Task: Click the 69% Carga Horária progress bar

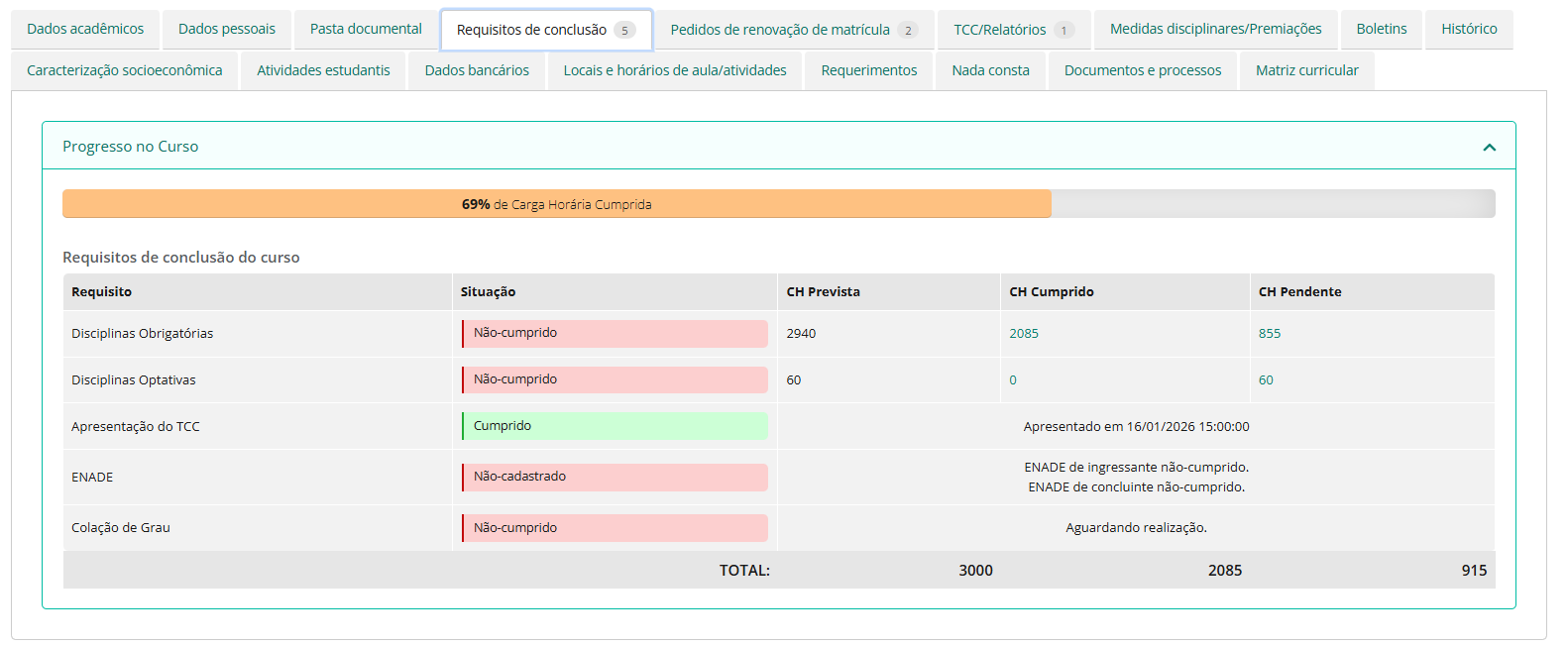Action: 557,204
